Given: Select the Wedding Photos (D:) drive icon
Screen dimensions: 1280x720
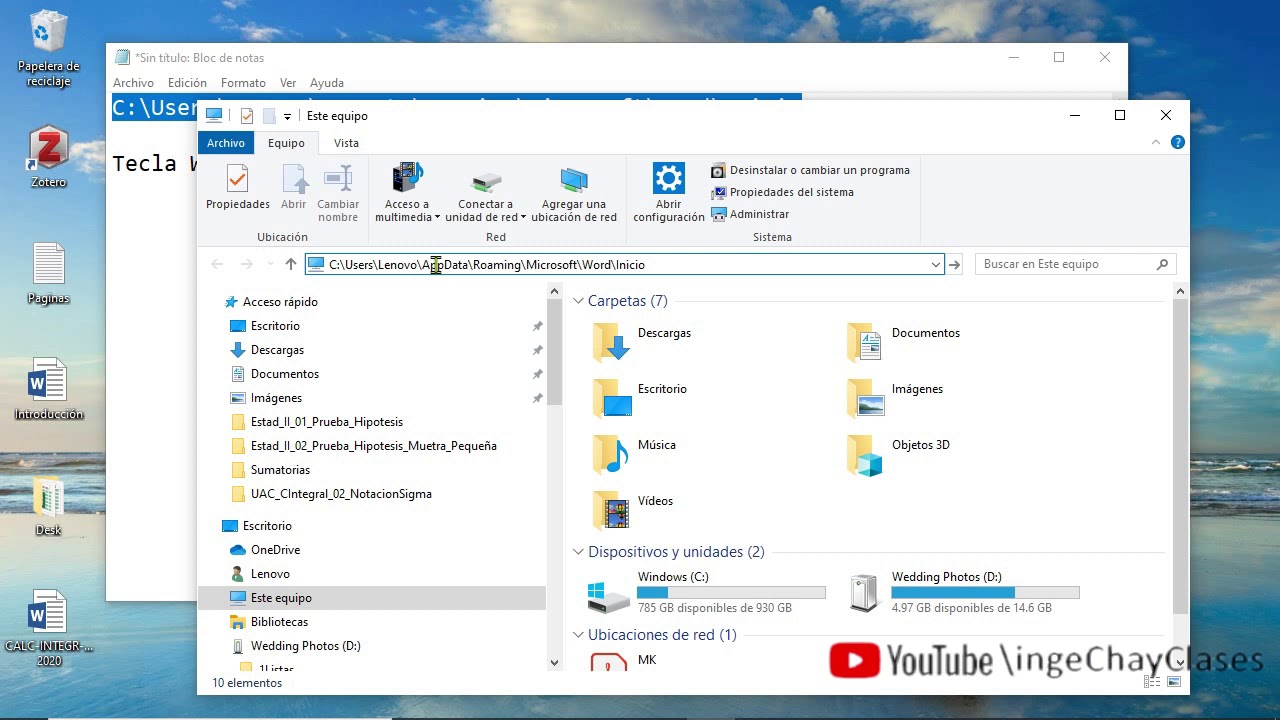Looking at the screenshot, I should [864, 592].
